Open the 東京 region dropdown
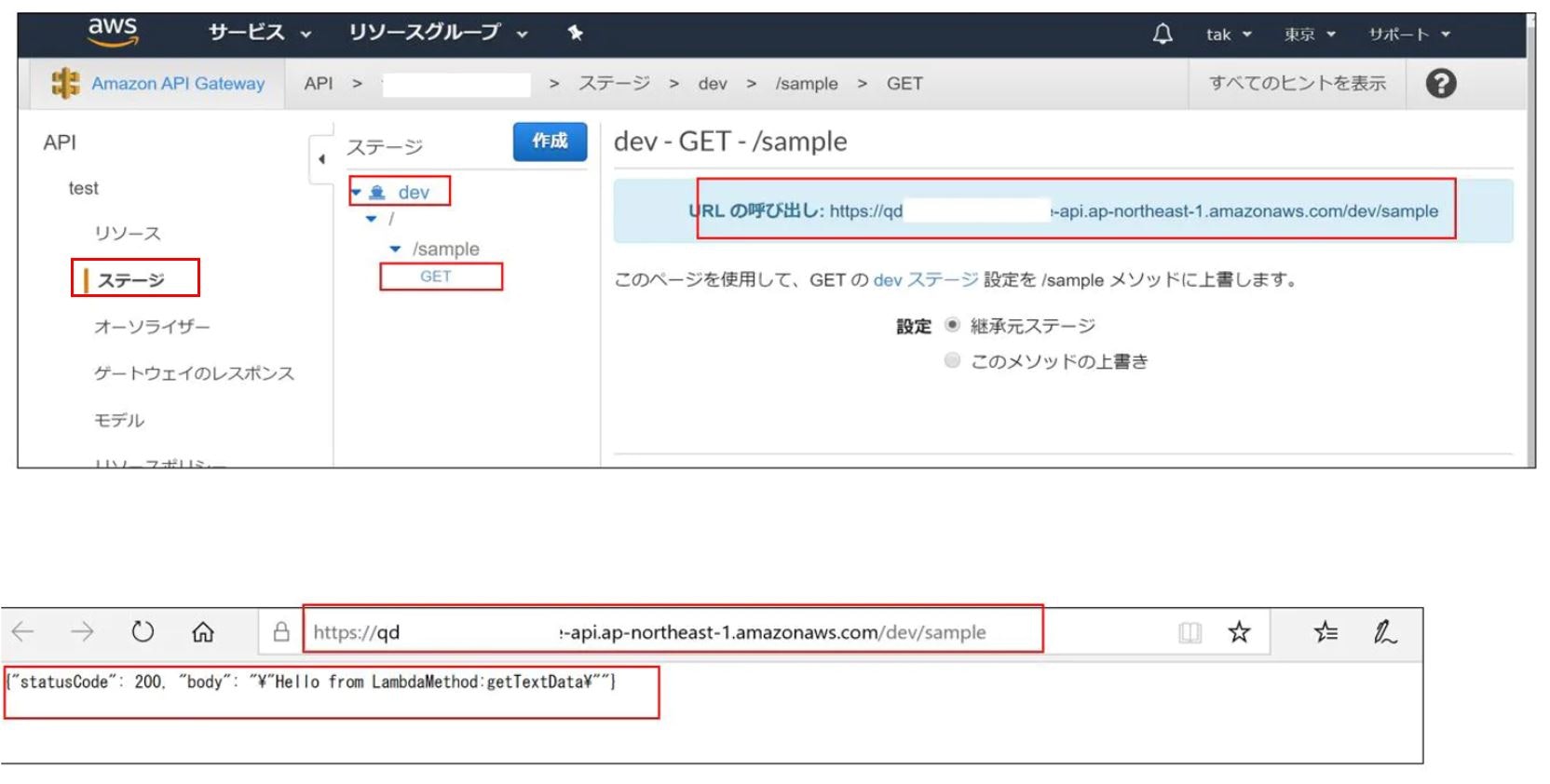This screenshot has height=784, width=1550. [x=1310, y=34]
